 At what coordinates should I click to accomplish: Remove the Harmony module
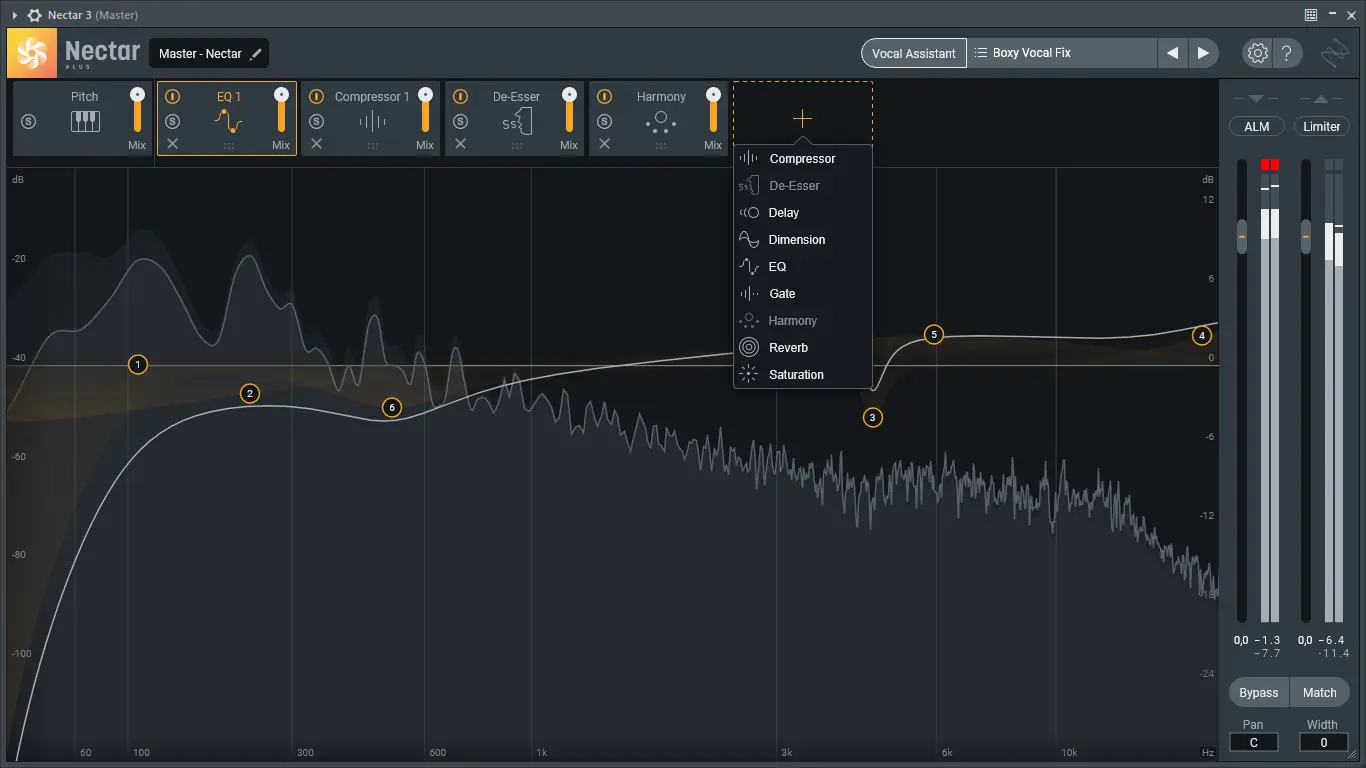coord(604,144)
